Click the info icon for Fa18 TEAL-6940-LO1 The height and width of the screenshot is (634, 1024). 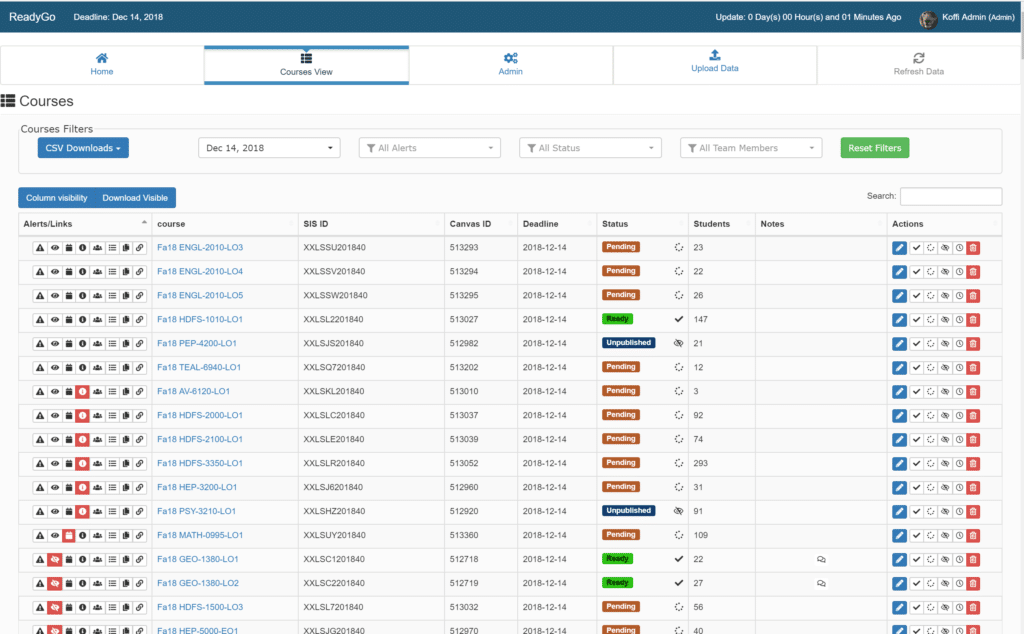(x=83, y=367)
